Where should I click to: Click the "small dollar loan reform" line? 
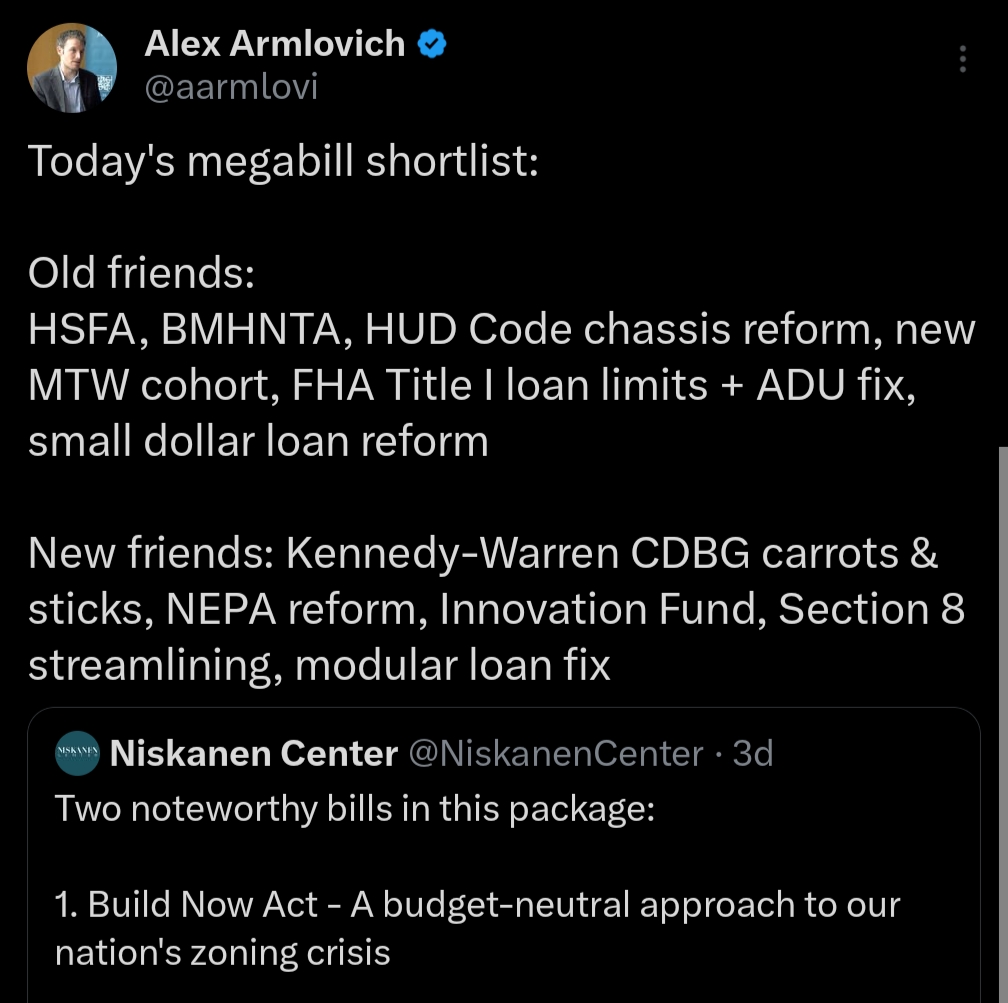click(x=258, y=441)
